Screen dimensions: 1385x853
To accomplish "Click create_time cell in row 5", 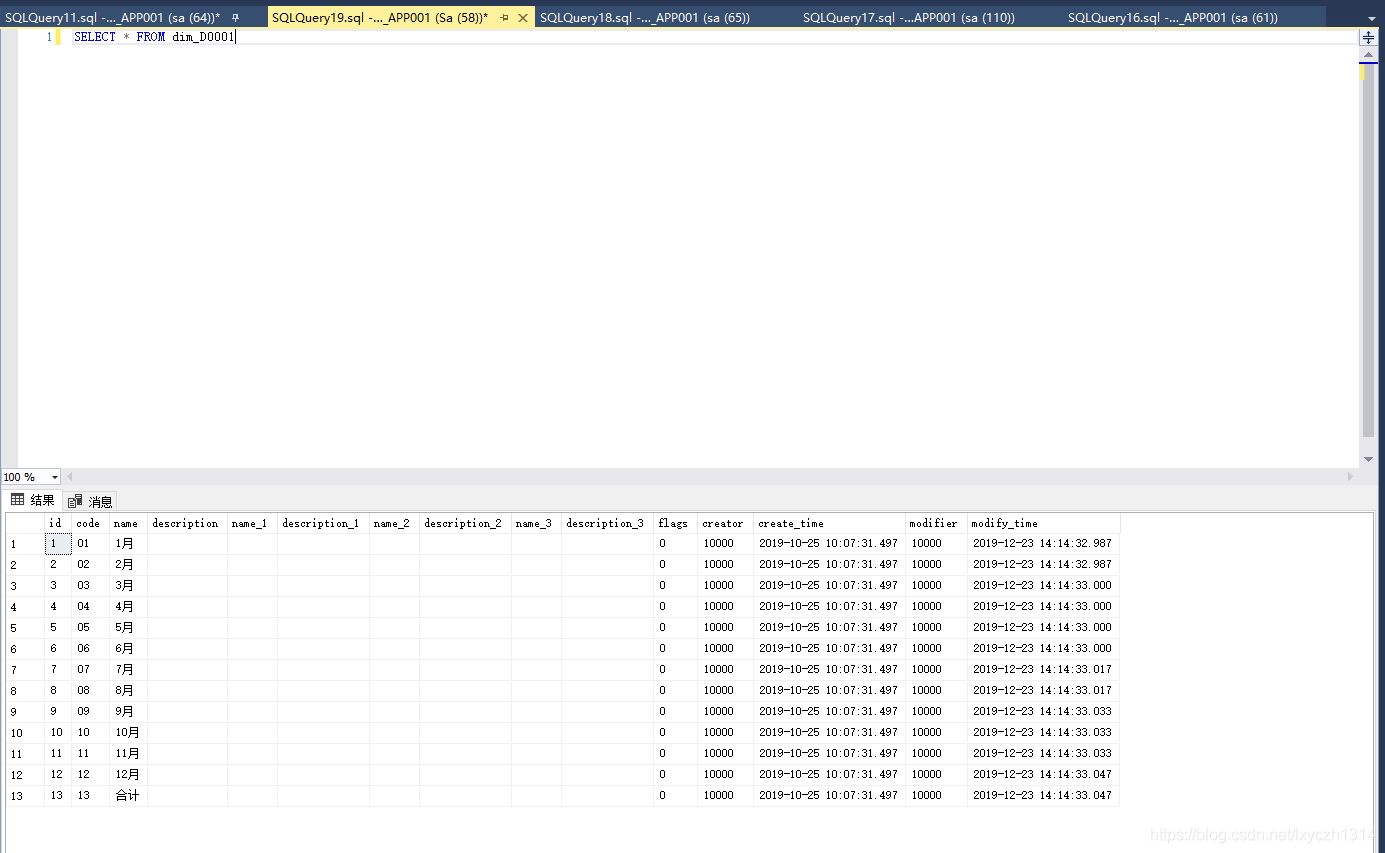I will coord(829,628).
